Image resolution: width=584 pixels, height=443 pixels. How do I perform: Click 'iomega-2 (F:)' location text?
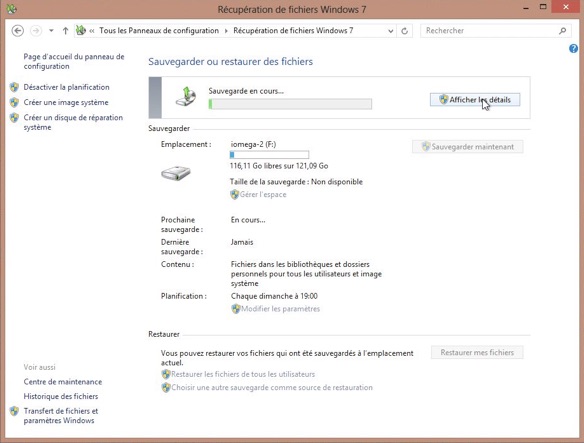253,144
